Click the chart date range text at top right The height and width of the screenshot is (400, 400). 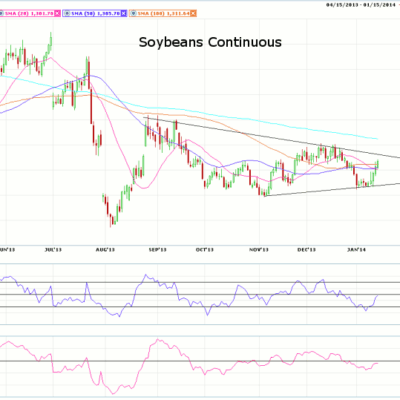[x=360, y=5]
